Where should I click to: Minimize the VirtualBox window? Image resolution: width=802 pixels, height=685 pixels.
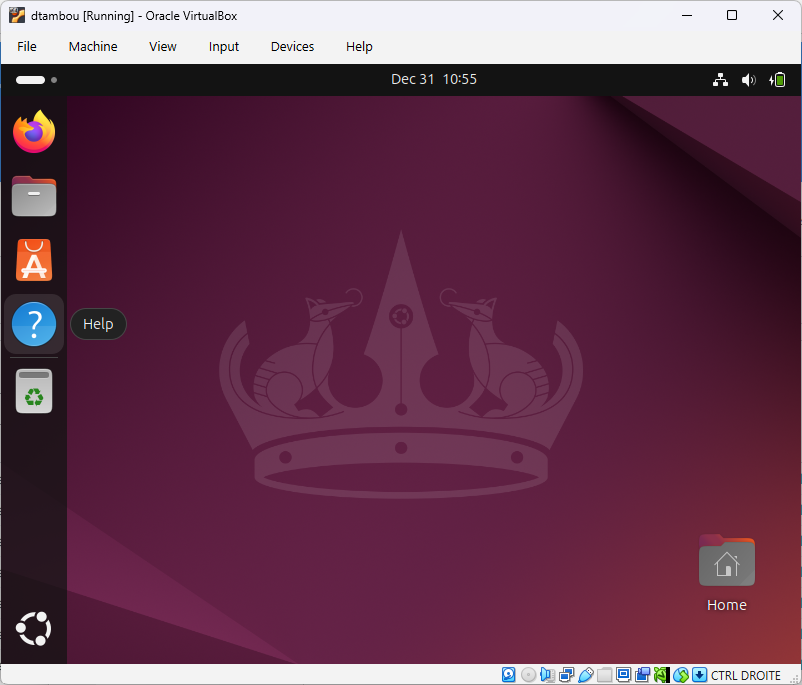[x=687, y=15]
